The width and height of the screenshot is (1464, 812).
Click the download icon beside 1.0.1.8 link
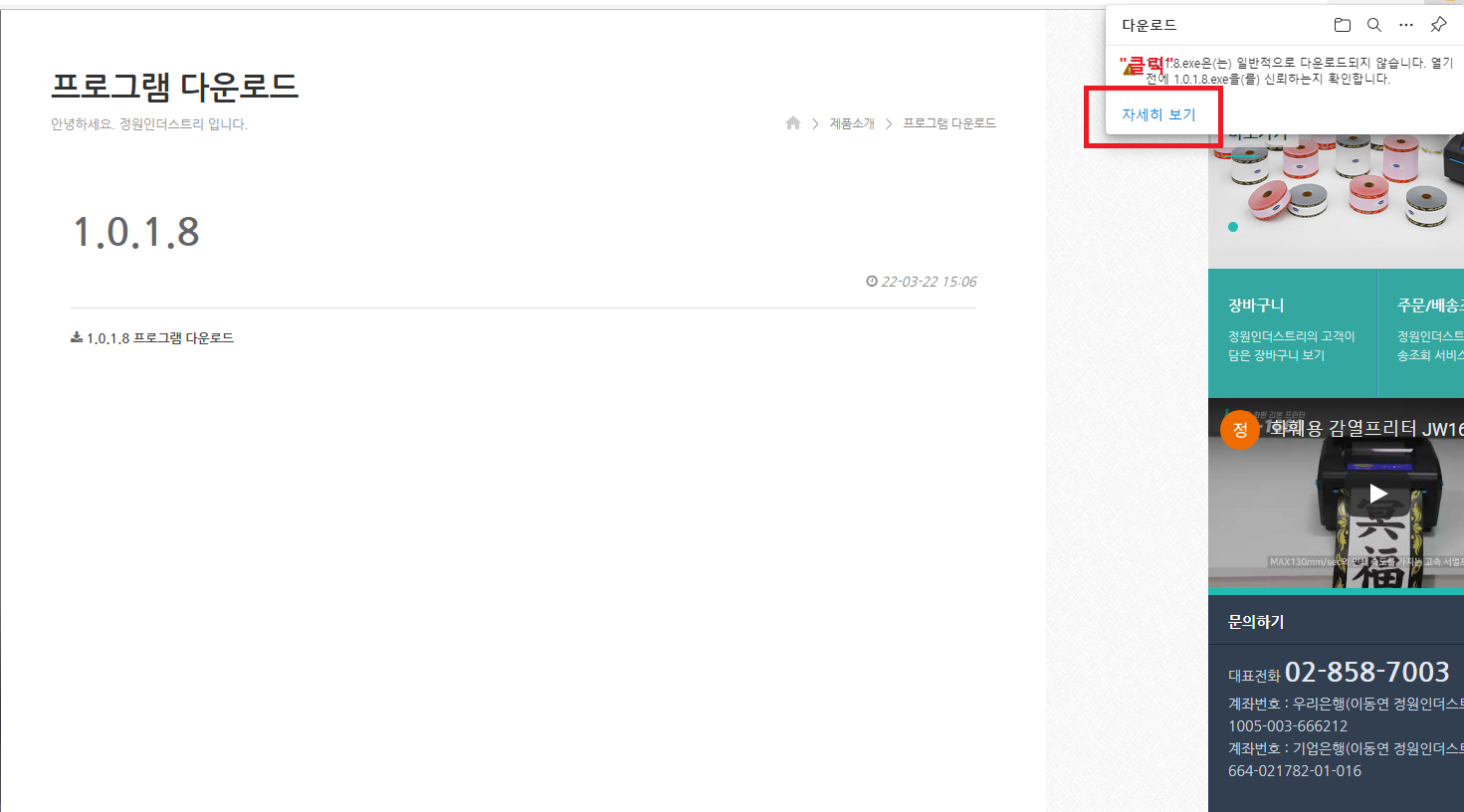pyautogui.click(x=77, y=337)
